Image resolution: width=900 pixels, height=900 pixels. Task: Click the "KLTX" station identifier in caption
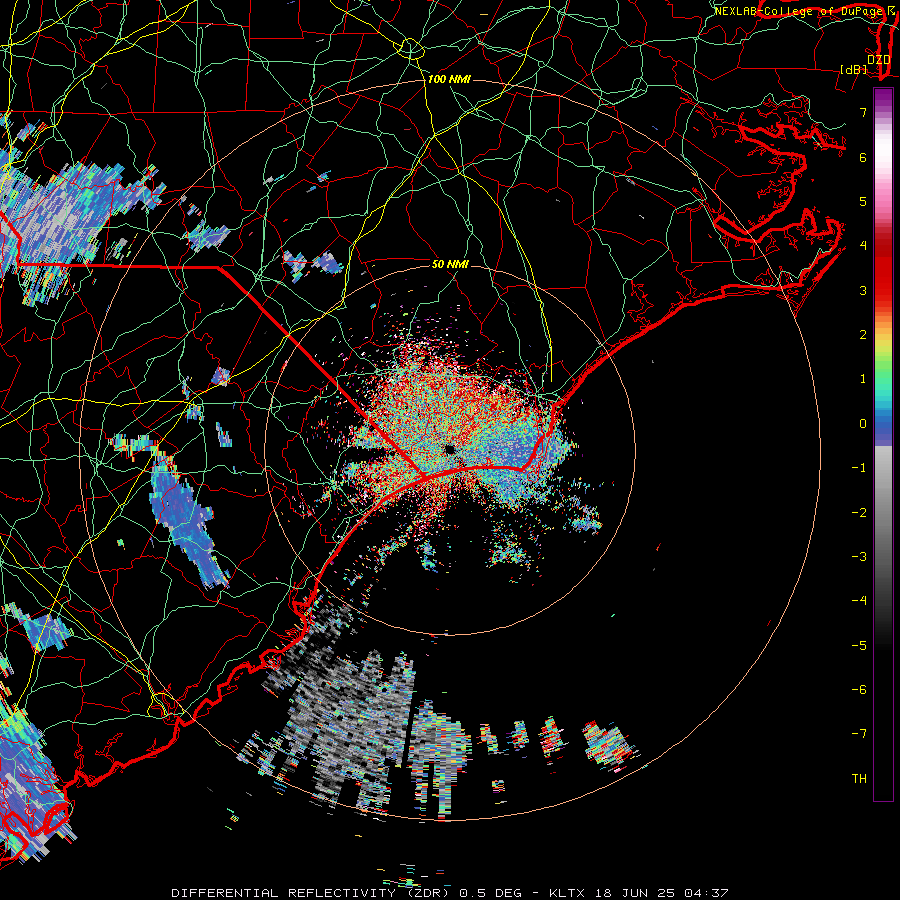pos(567,893)
